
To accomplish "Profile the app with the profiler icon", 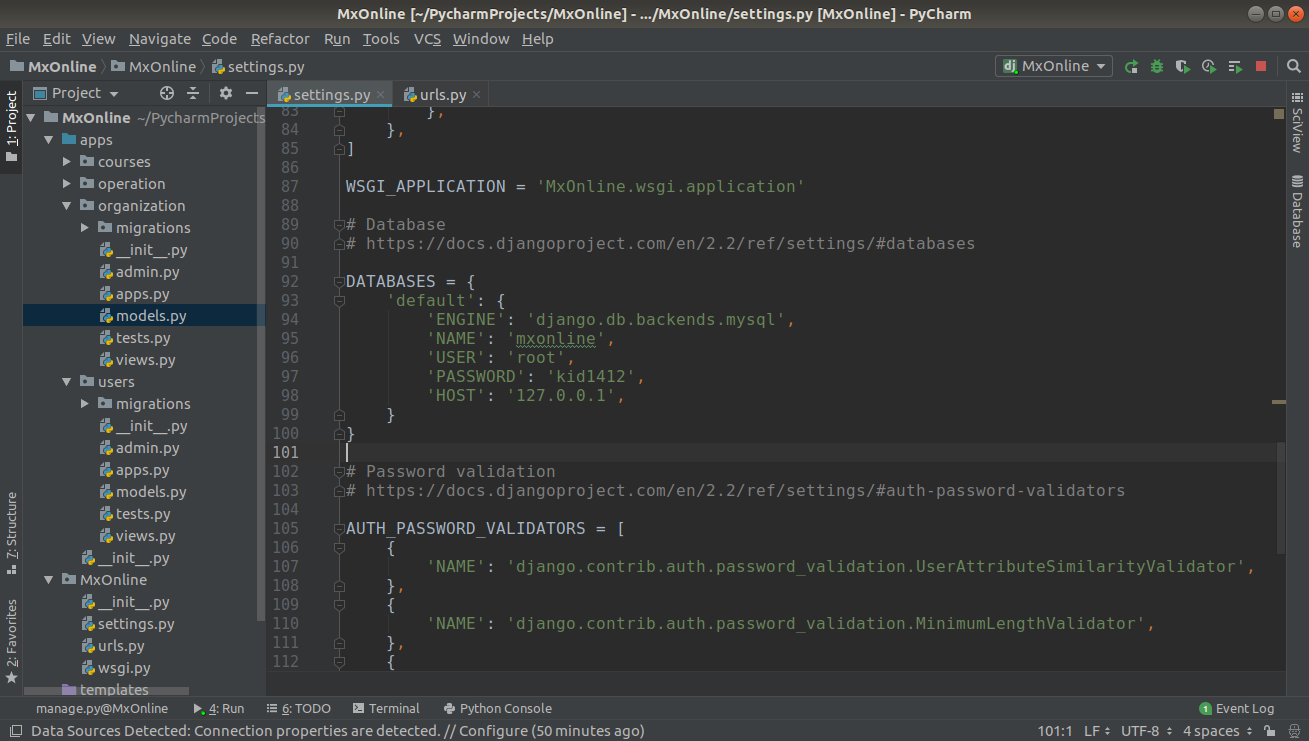I will [1209, 66].
